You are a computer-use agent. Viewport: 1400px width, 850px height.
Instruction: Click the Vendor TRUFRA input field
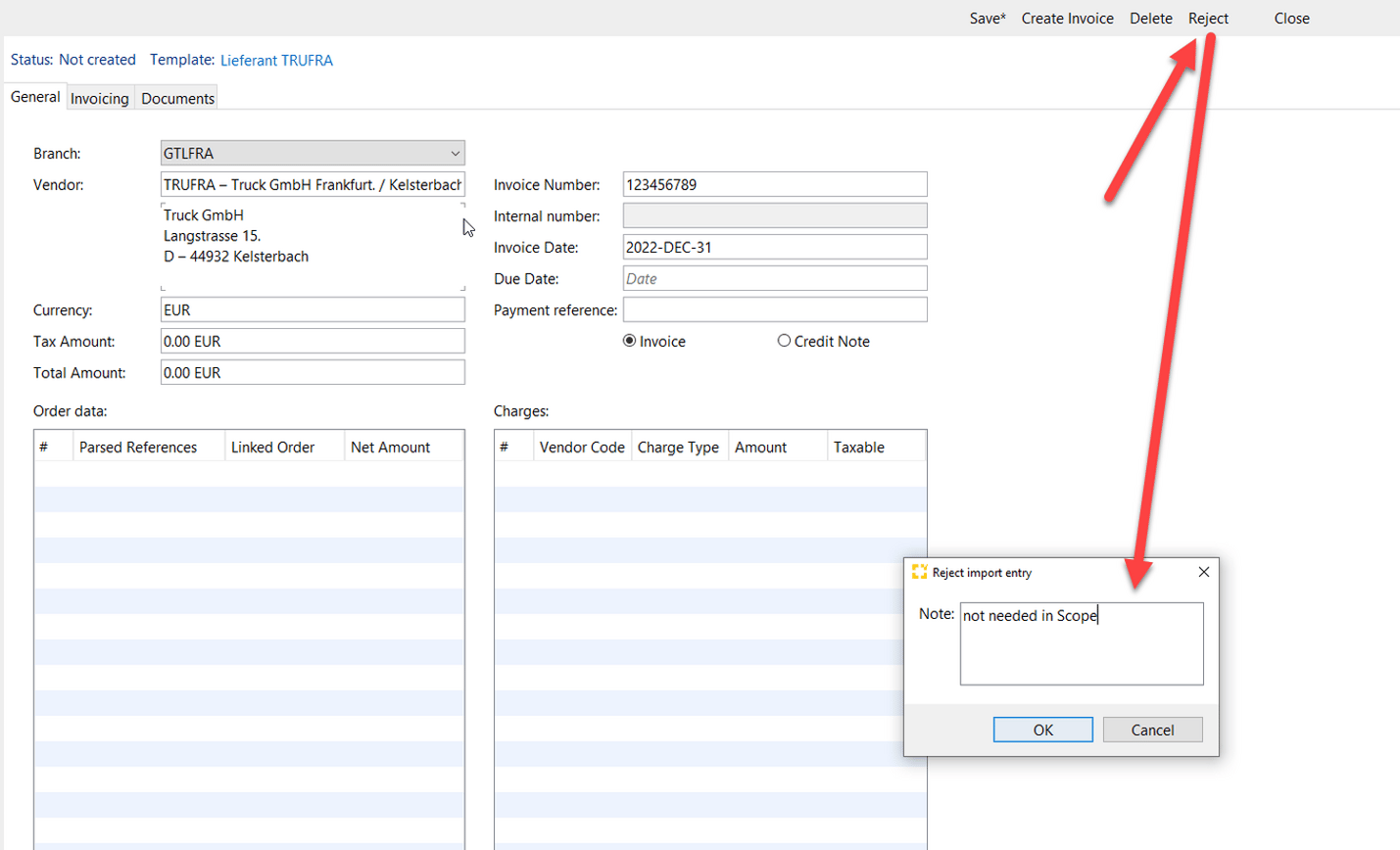tap(313, 184)
